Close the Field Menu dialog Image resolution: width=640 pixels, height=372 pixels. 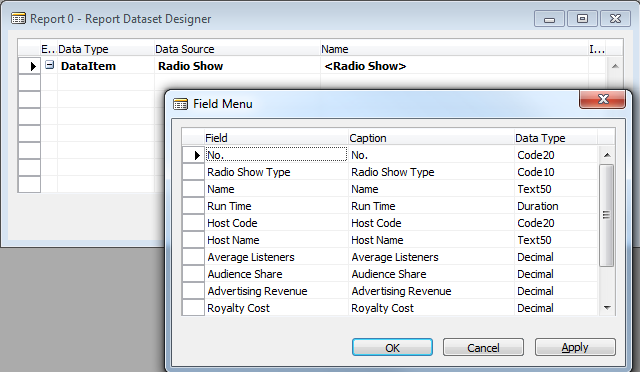602,99
